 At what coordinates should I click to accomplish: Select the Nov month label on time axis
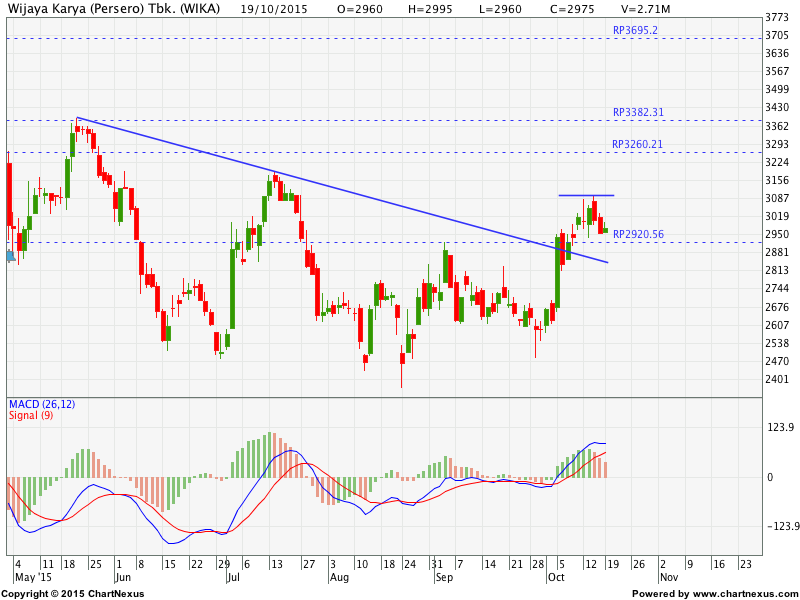point(669,577)
